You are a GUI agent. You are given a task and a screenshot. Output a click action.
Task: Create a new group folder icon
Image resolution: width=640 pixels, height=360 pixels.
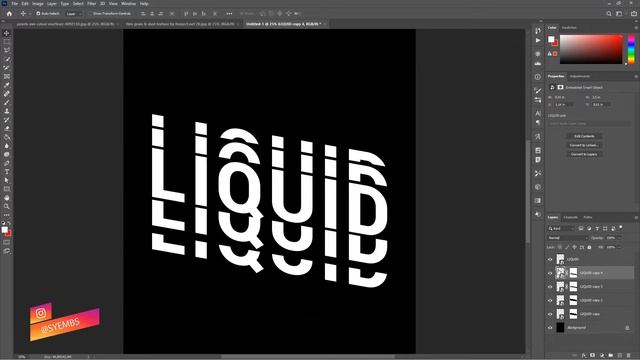611,356
